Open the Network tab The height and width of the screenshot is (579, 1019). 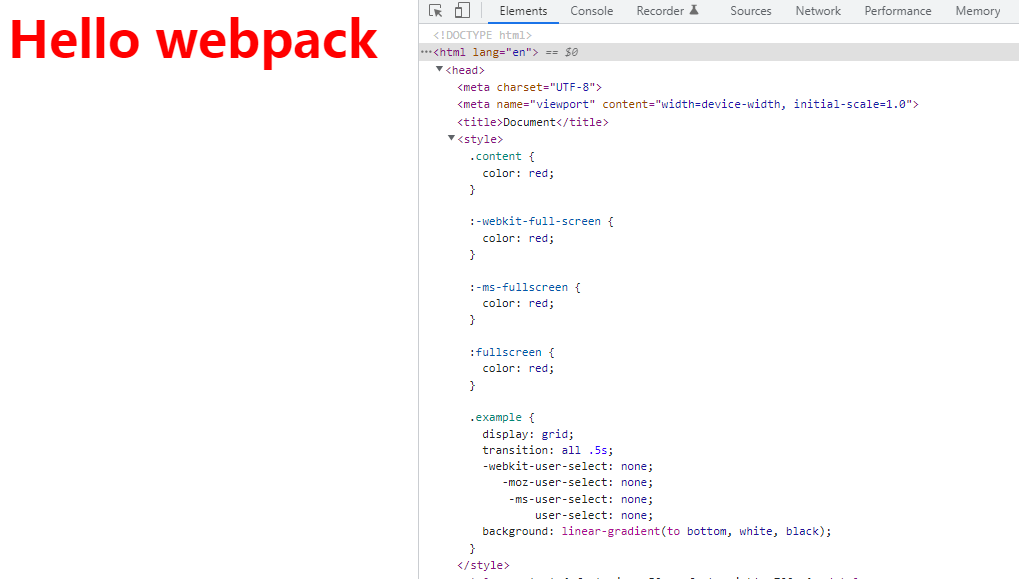click(818, 11)
